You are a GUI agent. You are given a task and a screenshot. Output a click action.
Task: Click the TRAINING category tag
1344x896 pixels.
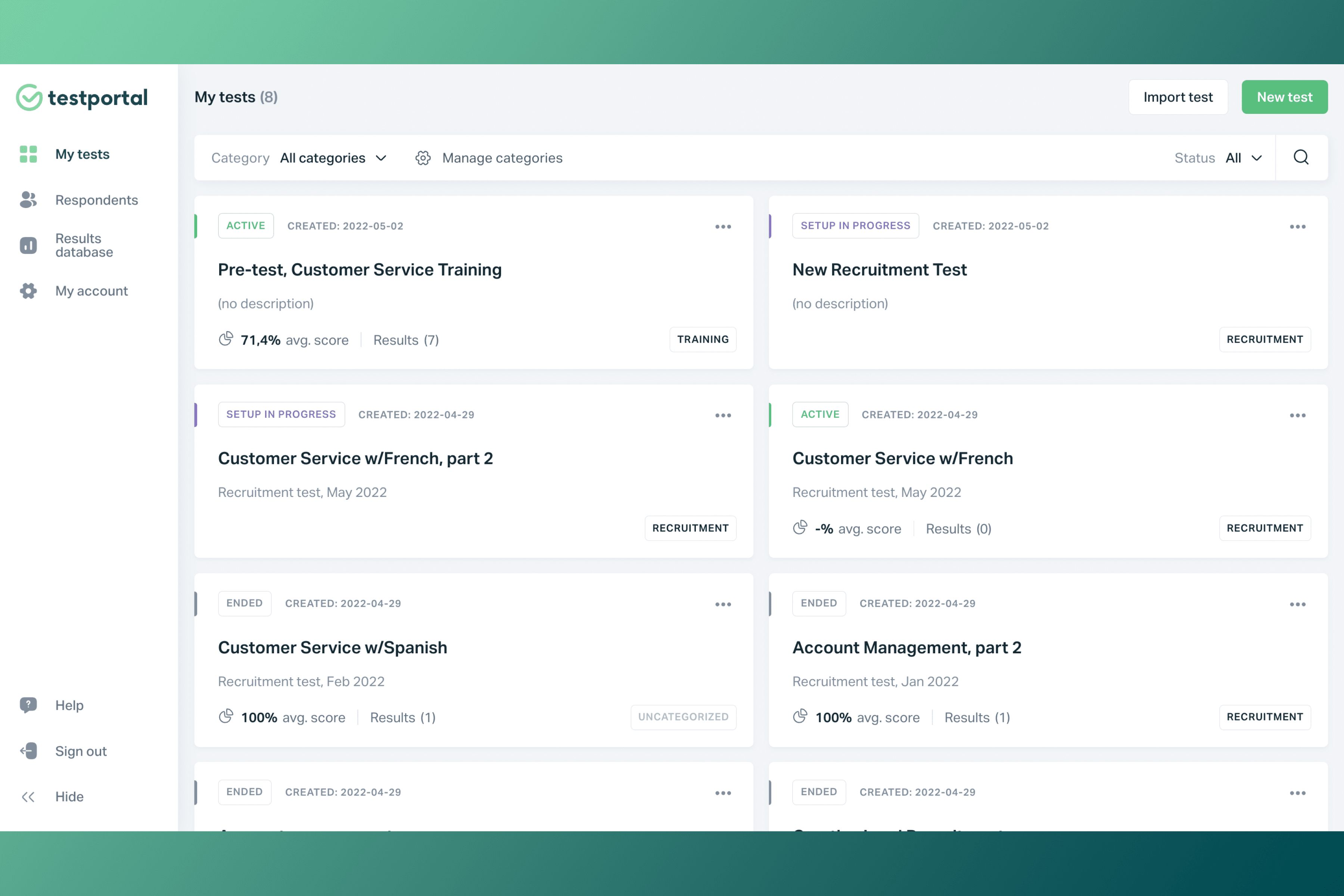[x=703, y=339]
